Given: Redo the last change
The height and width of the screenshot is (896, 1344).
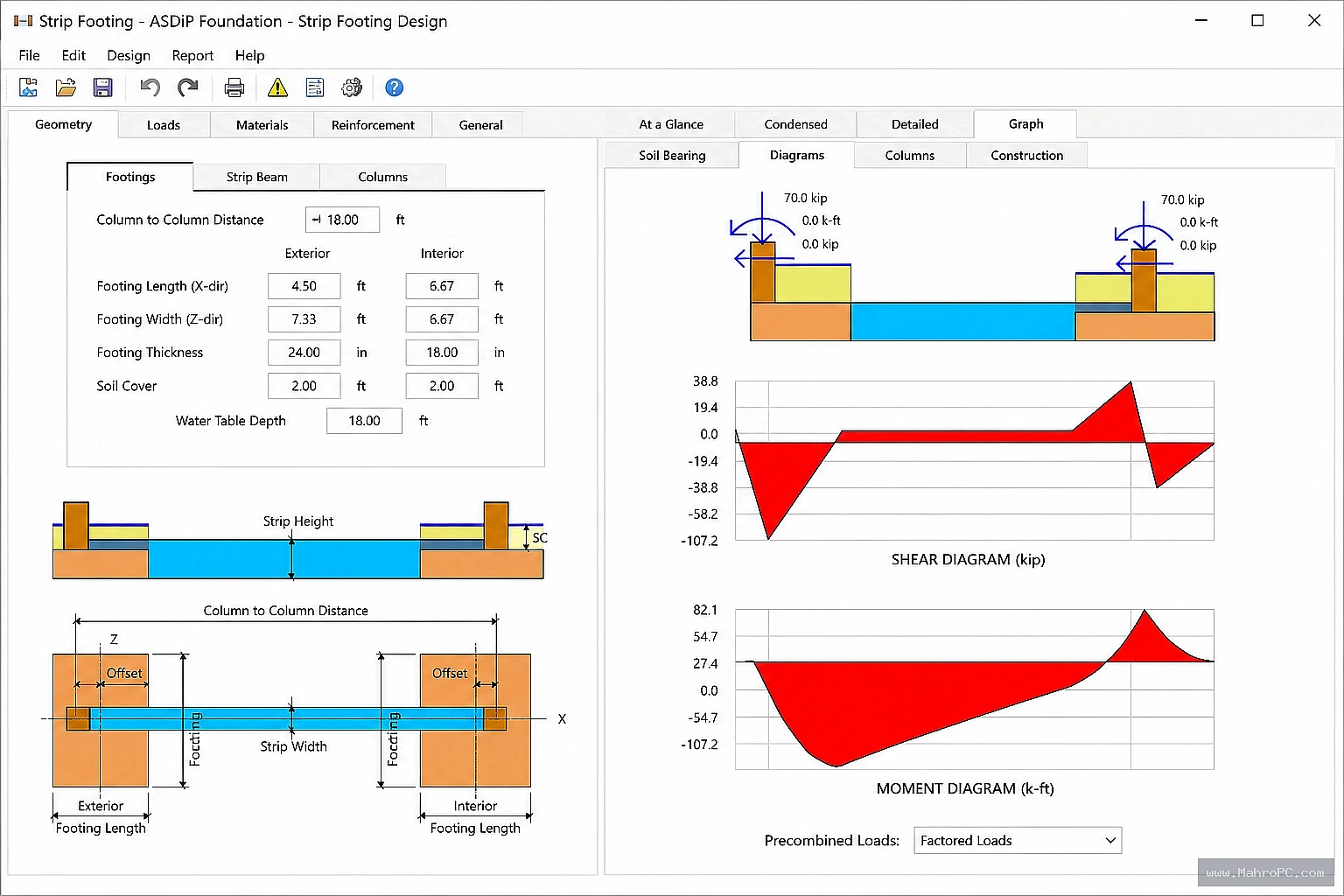Looking at the screenshot, I should [188, 87].
